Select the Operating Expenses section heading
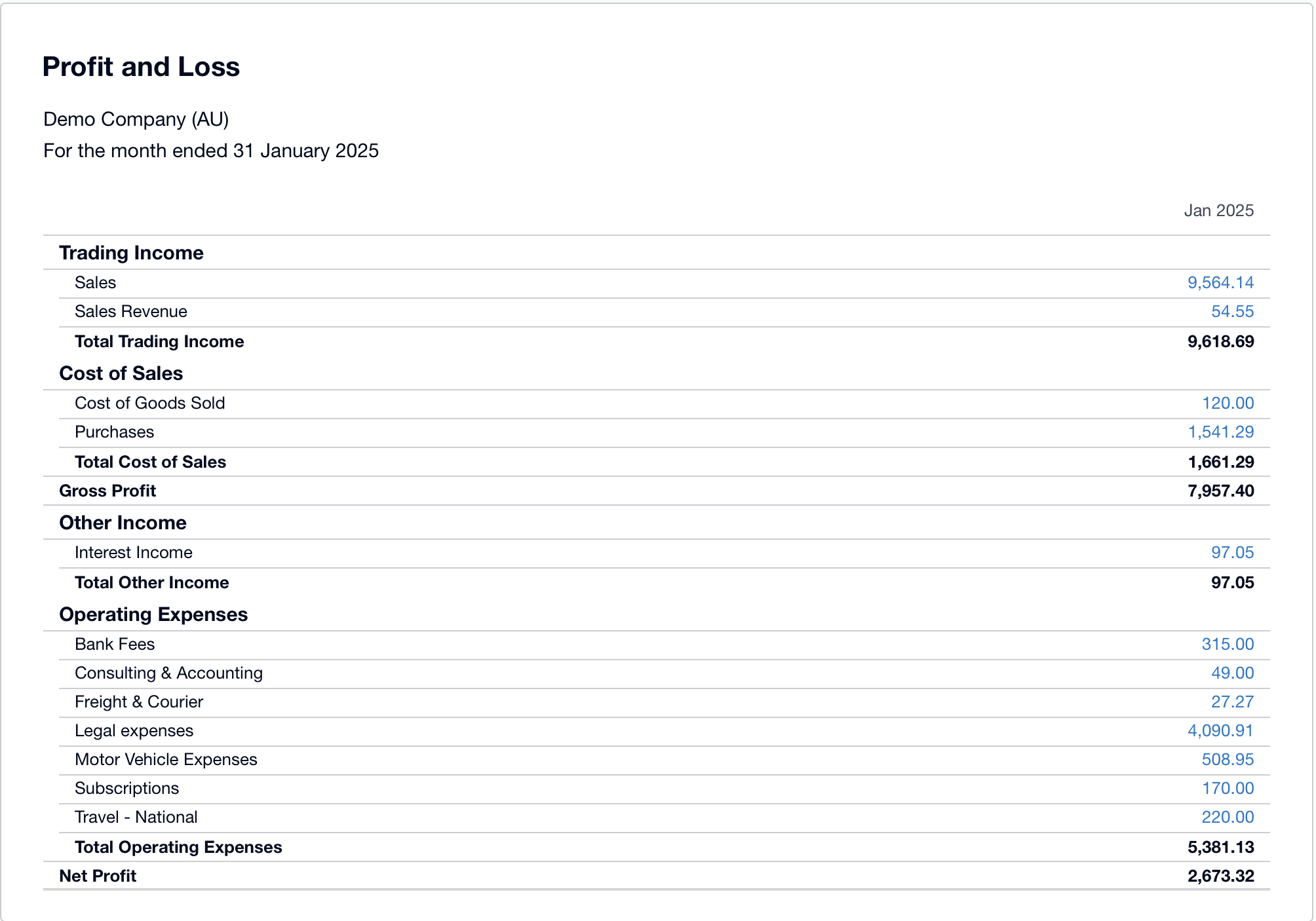1316x921 pixels. click(x=153, y=614)
